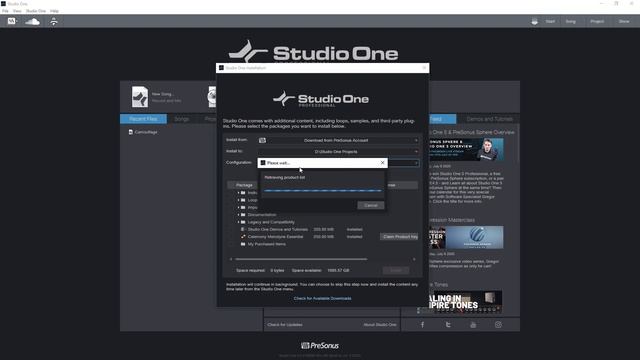Open the PreSonus account icon in toolbar
This screenshot has width=640, height=360.
[12, 21]
